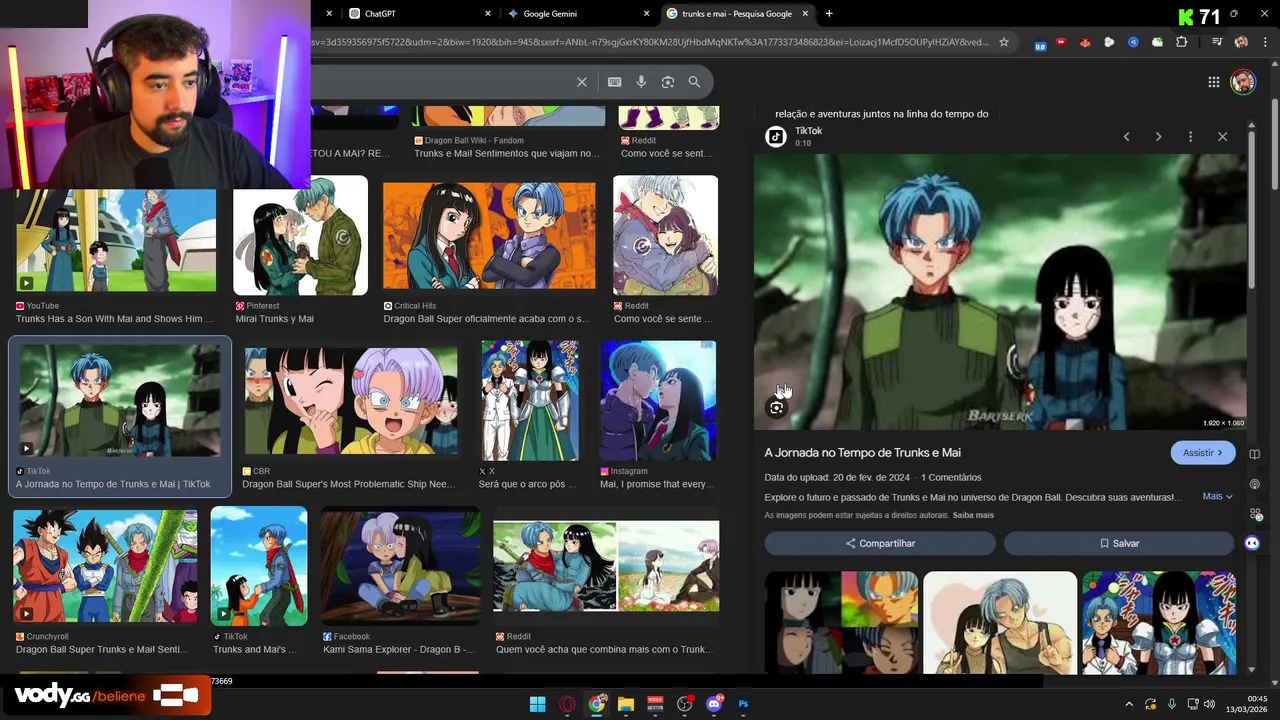Click the browser address bar URL

point(650,42)
